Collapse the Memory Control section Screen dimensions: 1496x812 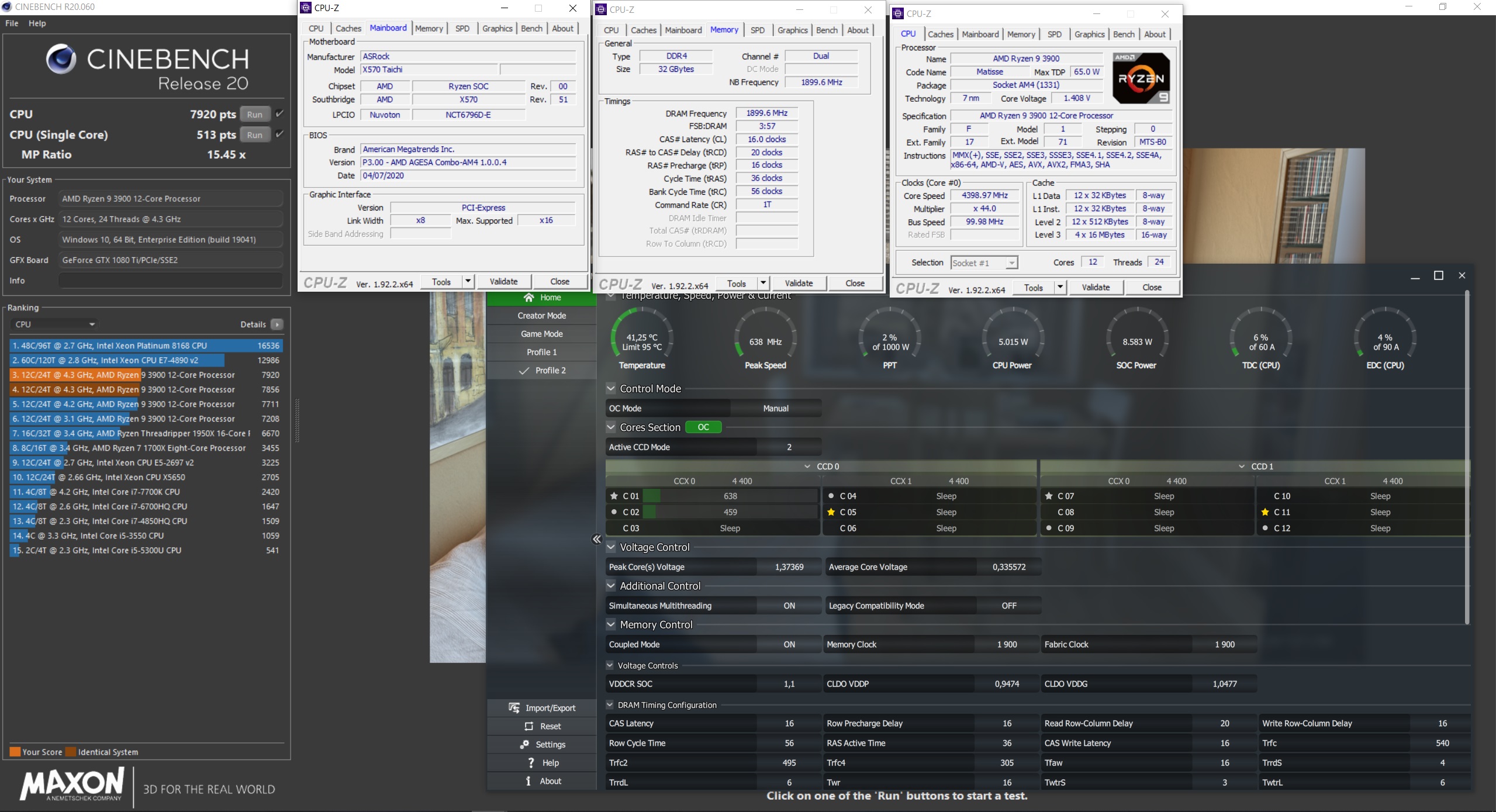pyautogui.click(x=611, y=624)
